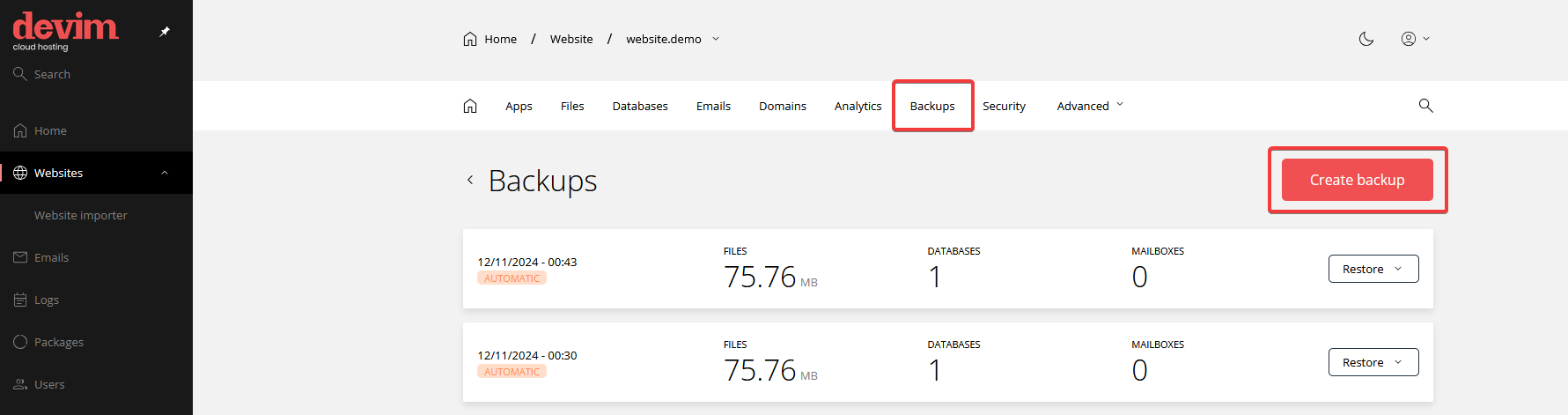Click the pin sidebar icon
Screen dimensions: 1568x415
(x=165, y=32)
